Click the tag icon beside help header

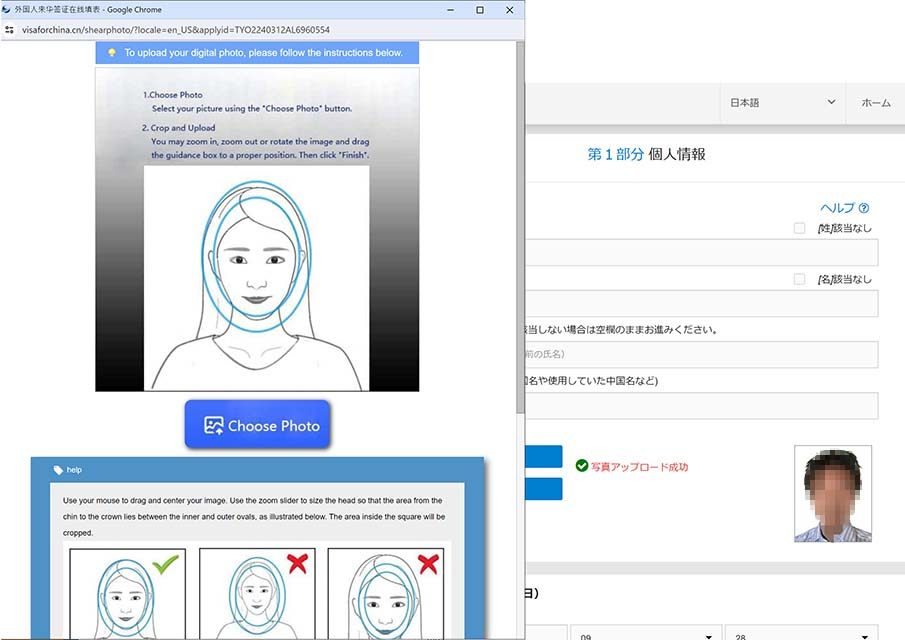tap(59, 469)
